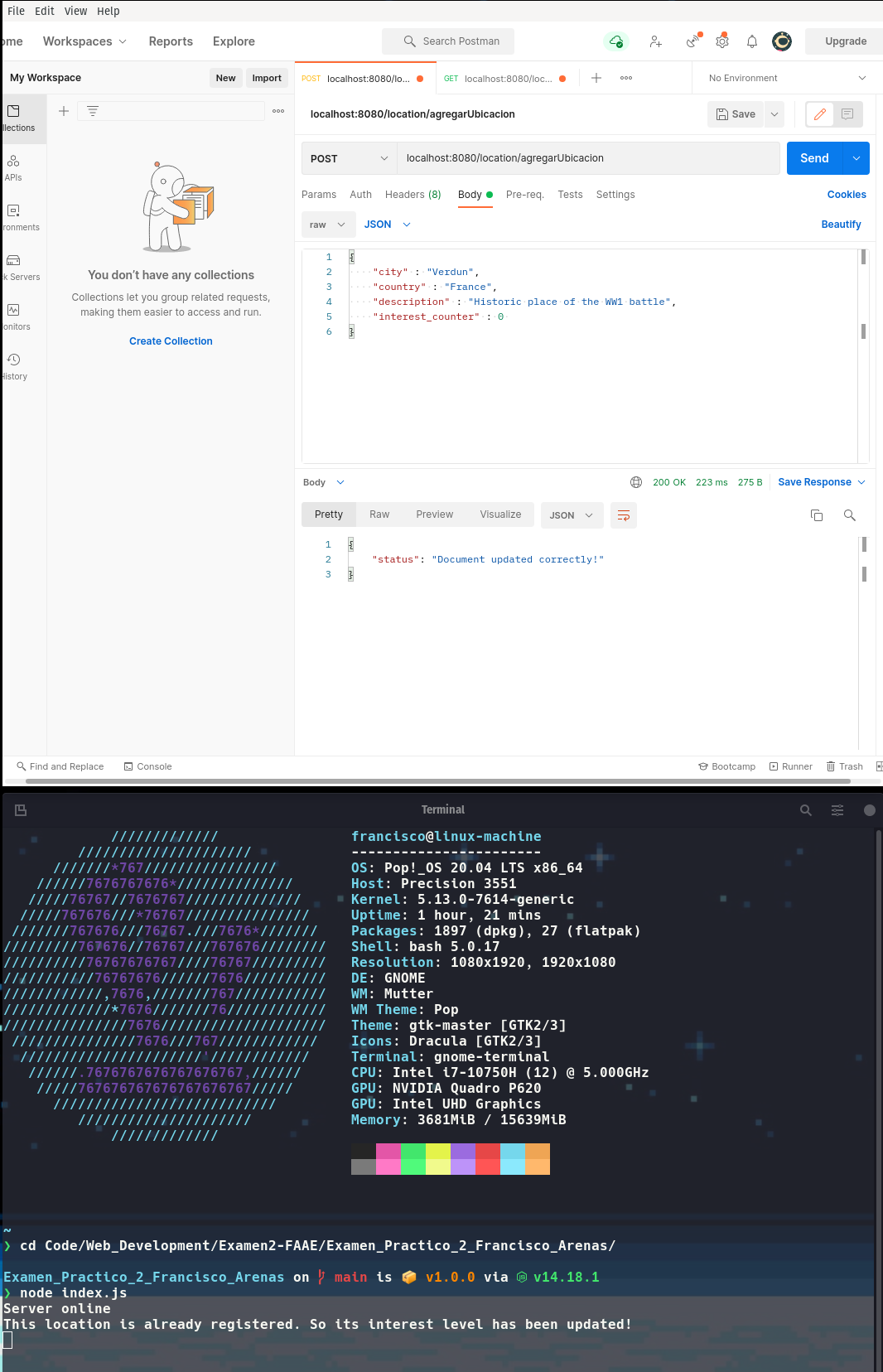
Task: Click the Search Postman field
Action: tap(448, 41)
